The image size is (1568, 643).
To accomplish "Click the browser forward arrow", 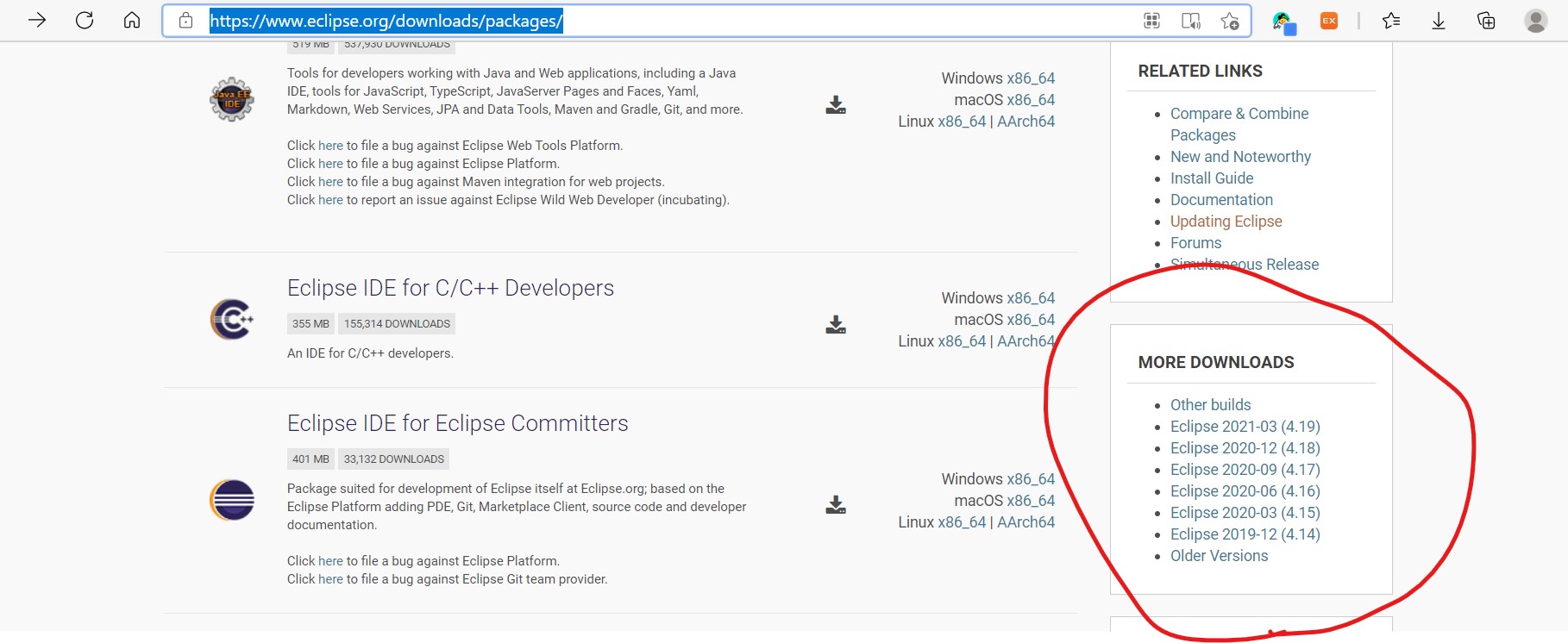I will point(37,20).
